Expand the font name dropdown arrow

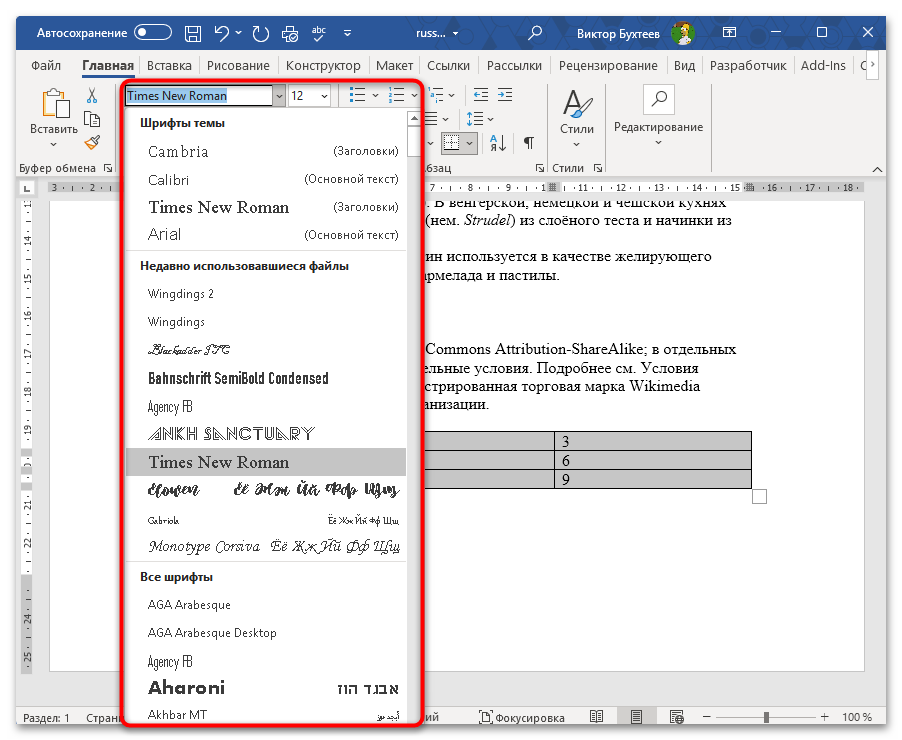click(x=278, y=96)
